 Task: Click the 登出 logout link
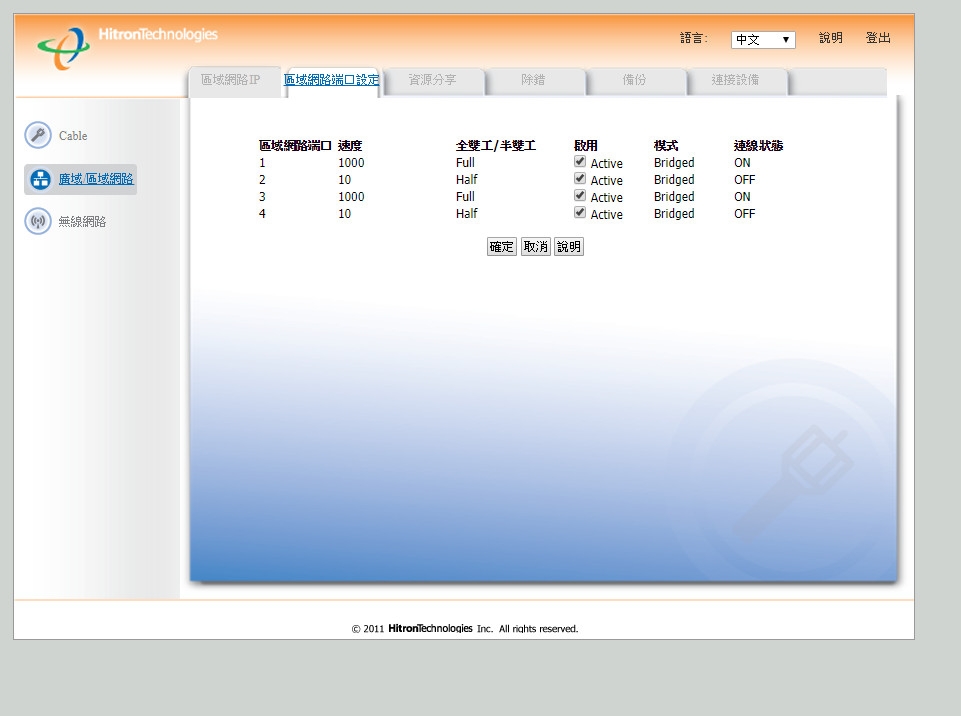[878, 38]
